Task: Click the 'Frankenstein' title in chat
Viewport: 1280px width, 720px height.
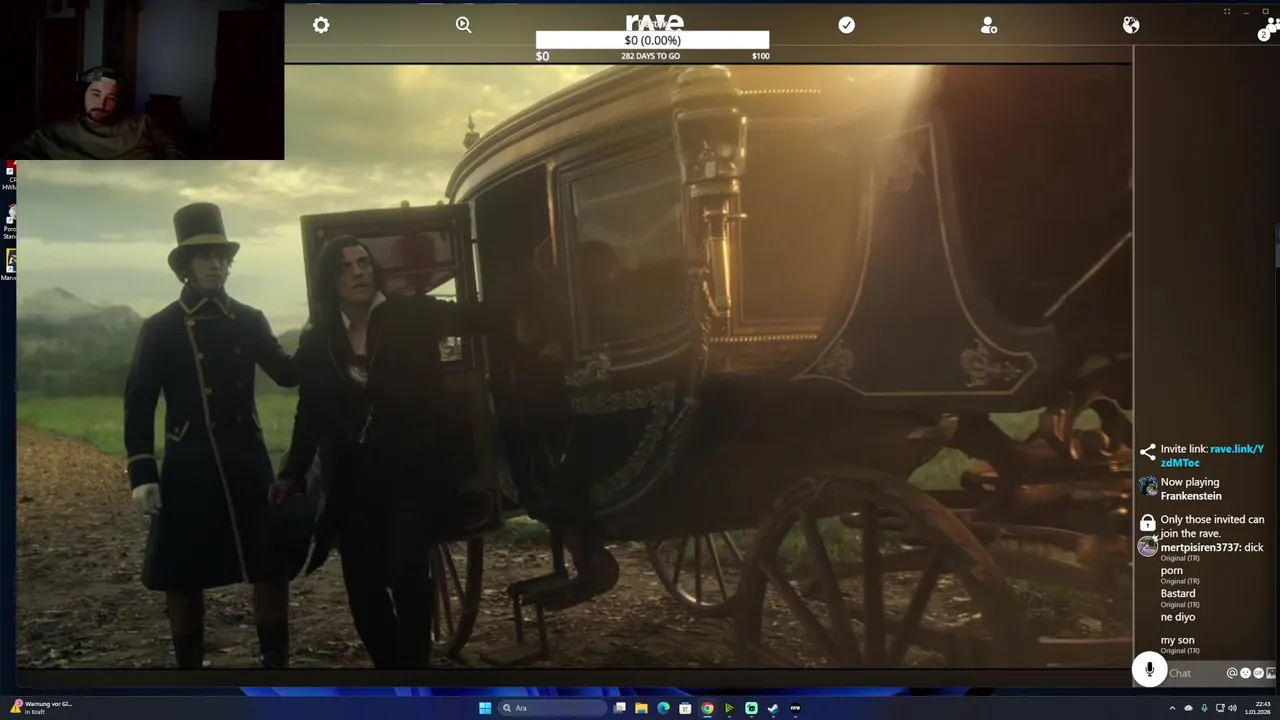Action: pyautogui.click(x=1191, y=496)
